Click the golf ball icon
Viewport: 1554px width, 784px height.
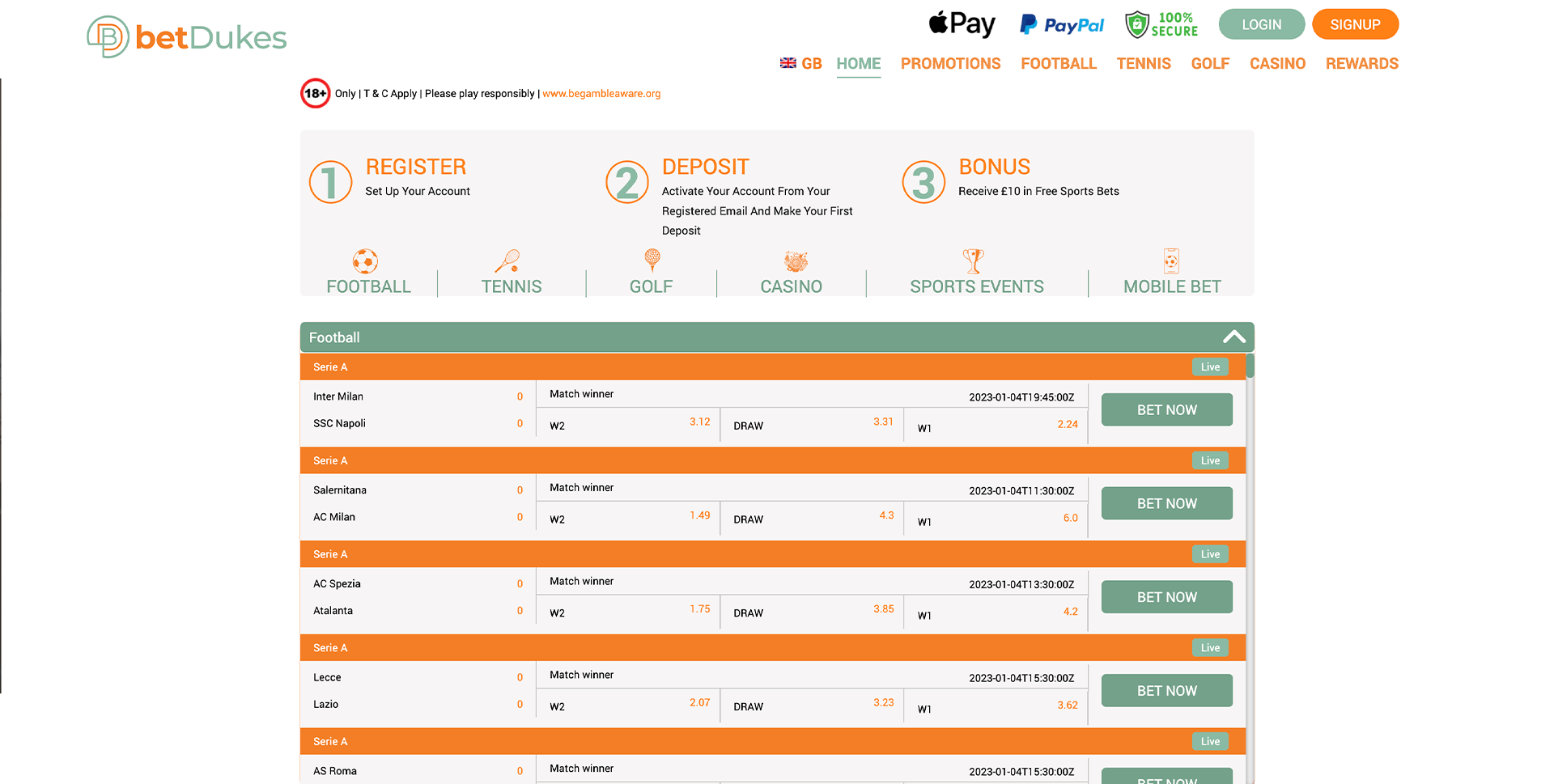pos(652,261)
